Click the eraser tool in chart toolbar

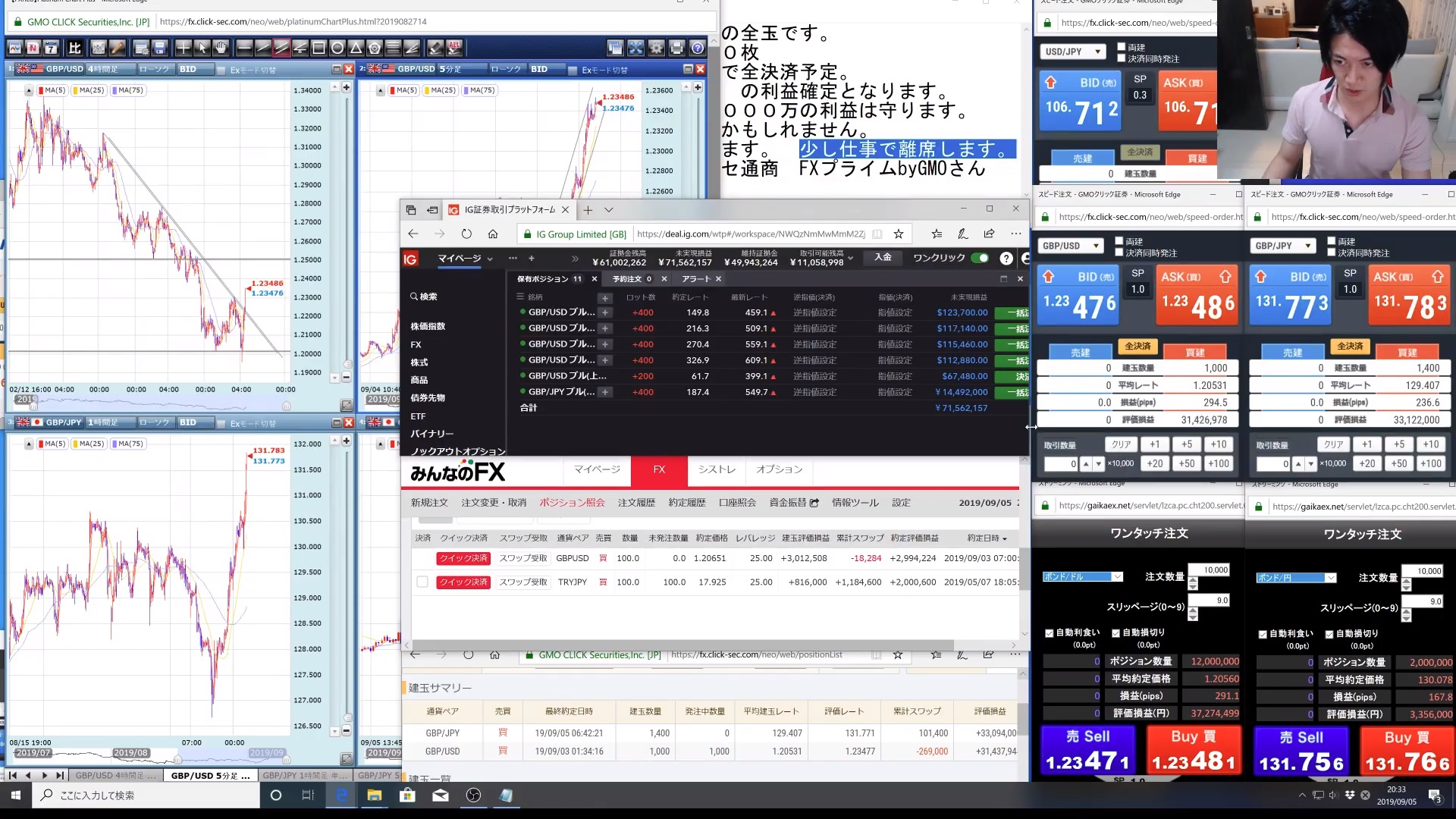(x=435, y=49)
